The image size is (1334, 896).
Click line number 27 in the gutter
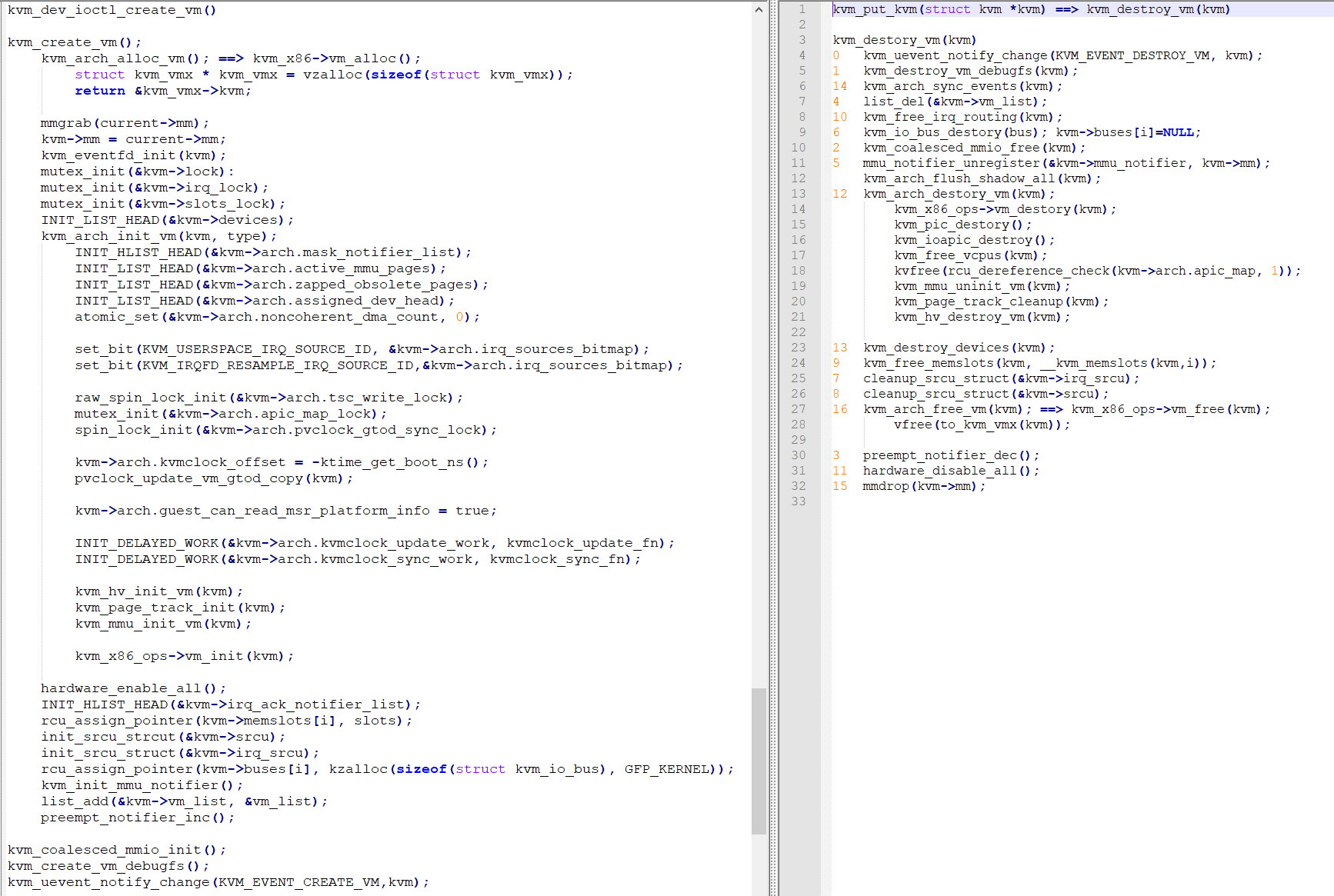coord(799,409)
